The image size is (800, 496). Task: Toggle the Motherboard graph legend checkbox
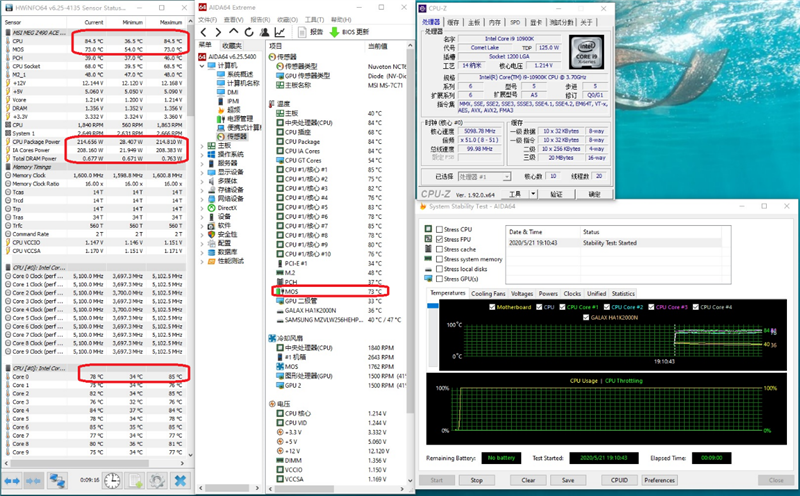coord(492,307)
